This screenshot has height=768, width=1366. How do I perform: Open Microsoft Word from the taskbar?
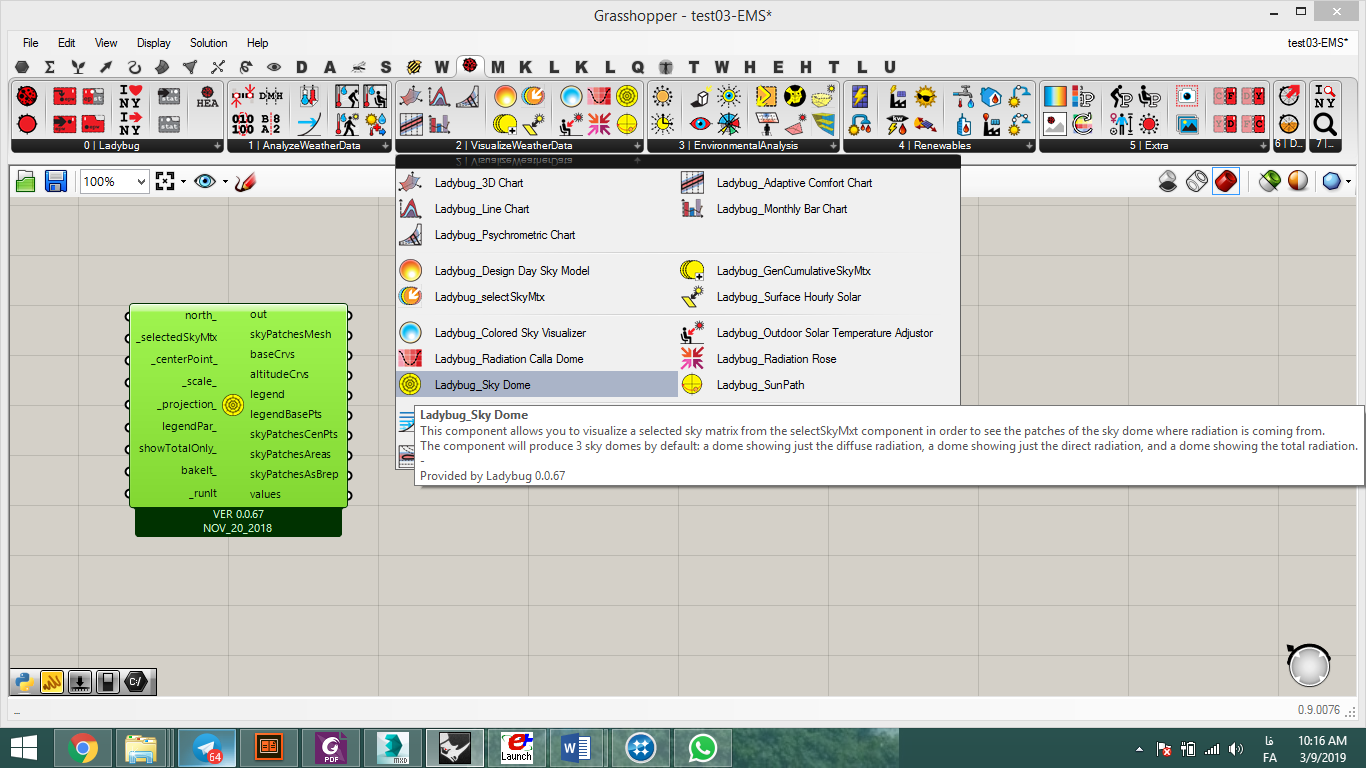pyautogui.click(x=578, y=748)
